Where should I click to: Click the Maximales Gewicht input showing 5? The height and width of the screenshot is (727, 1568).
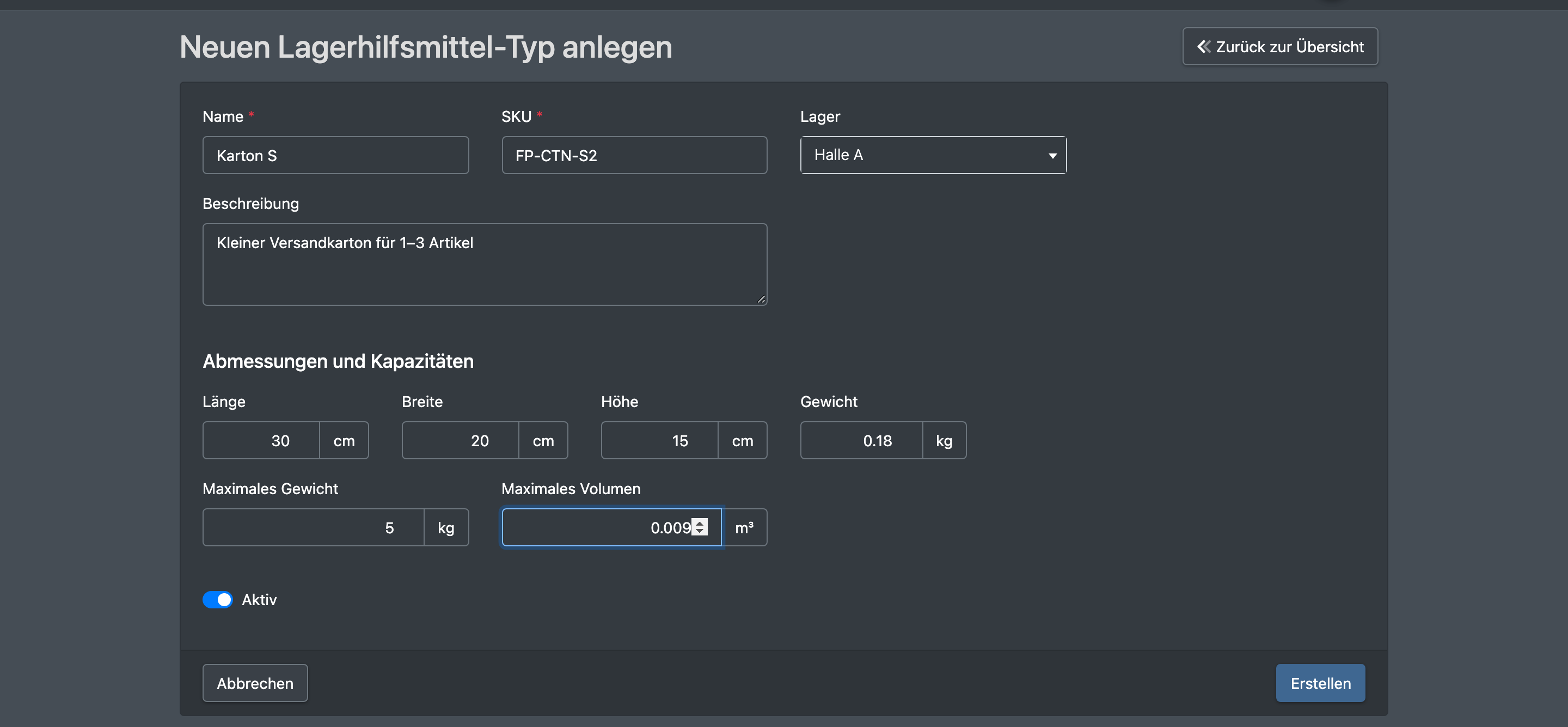[313, 527]
